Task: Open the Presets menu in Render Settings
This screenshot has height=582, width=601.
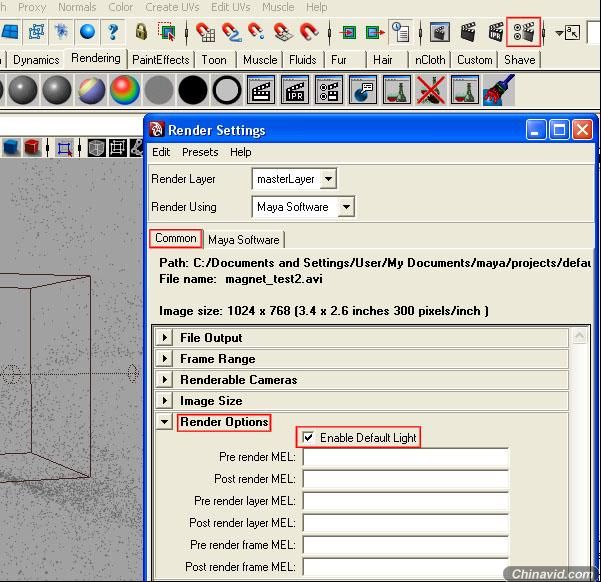Action: click(x=200, y=152)
